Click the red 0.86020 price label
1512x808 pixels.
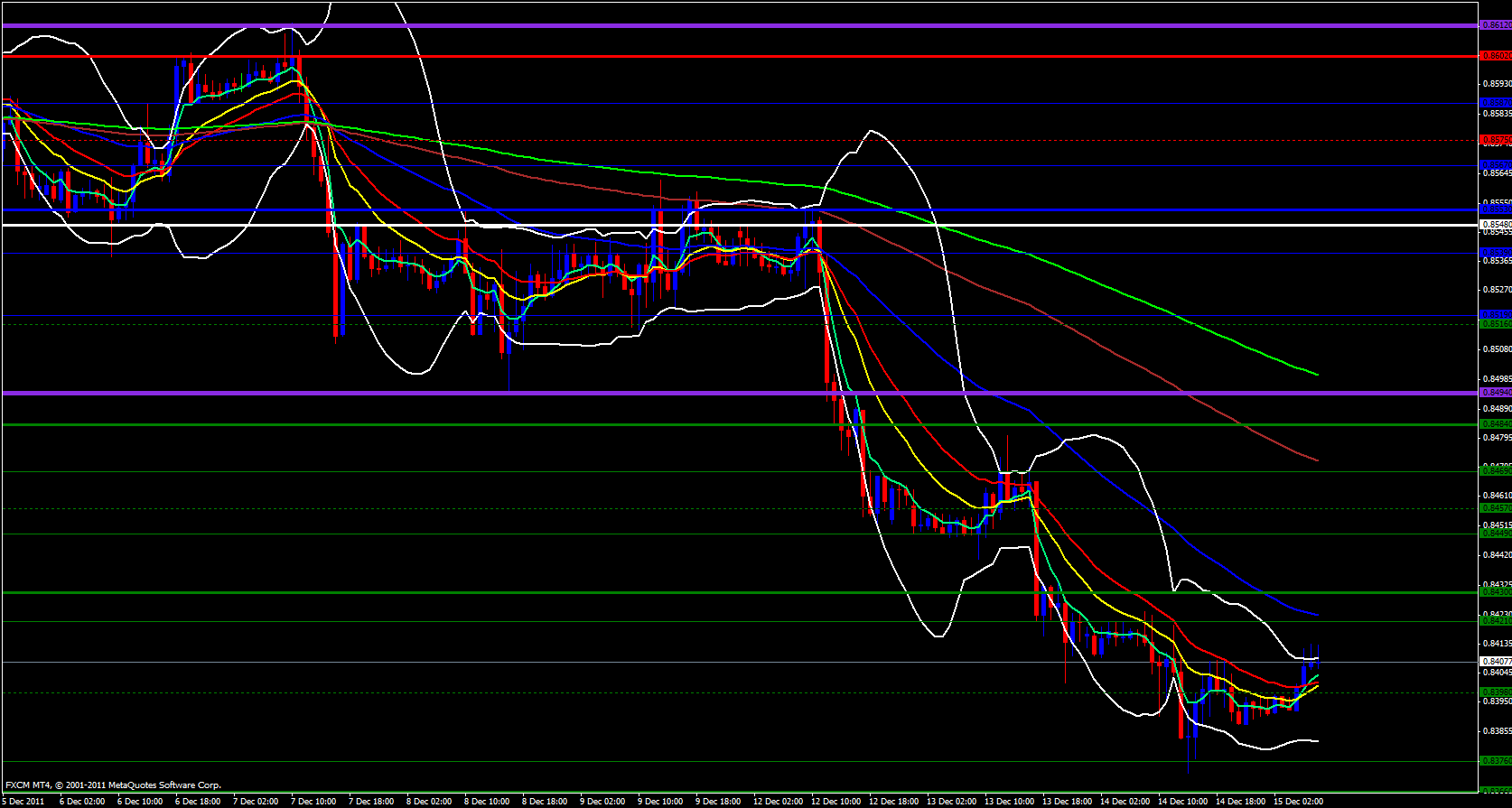pos(1496,56)
